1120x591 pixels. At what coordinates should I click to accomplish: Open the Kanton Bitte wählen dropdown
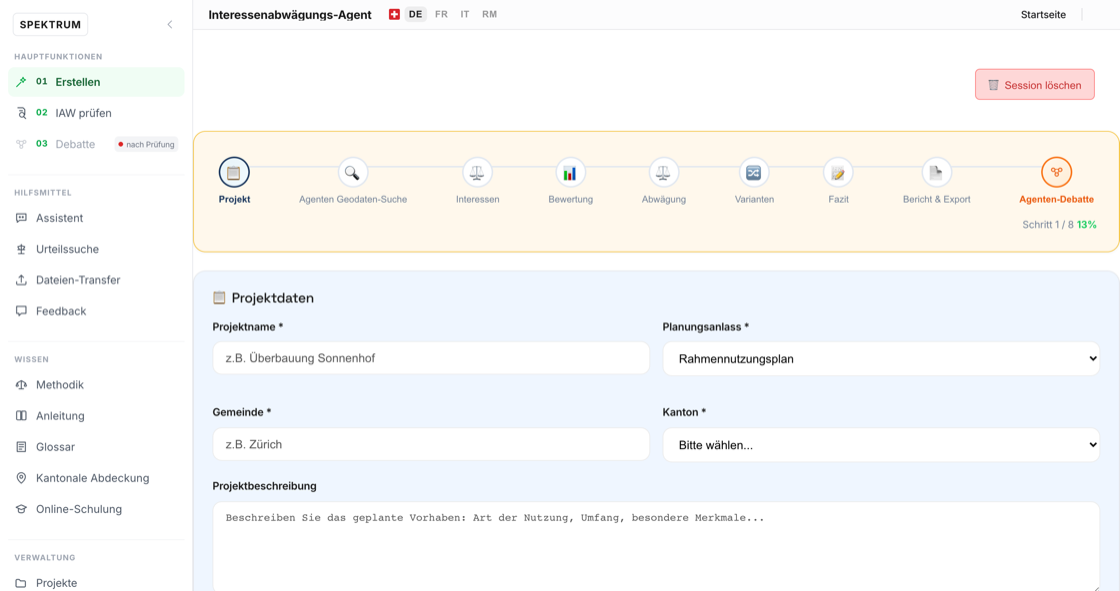[x=881, y=445]
